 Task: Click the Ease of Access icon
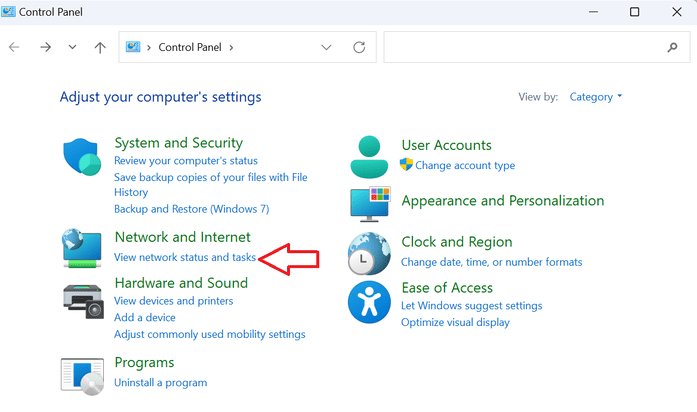coord(369,302)
